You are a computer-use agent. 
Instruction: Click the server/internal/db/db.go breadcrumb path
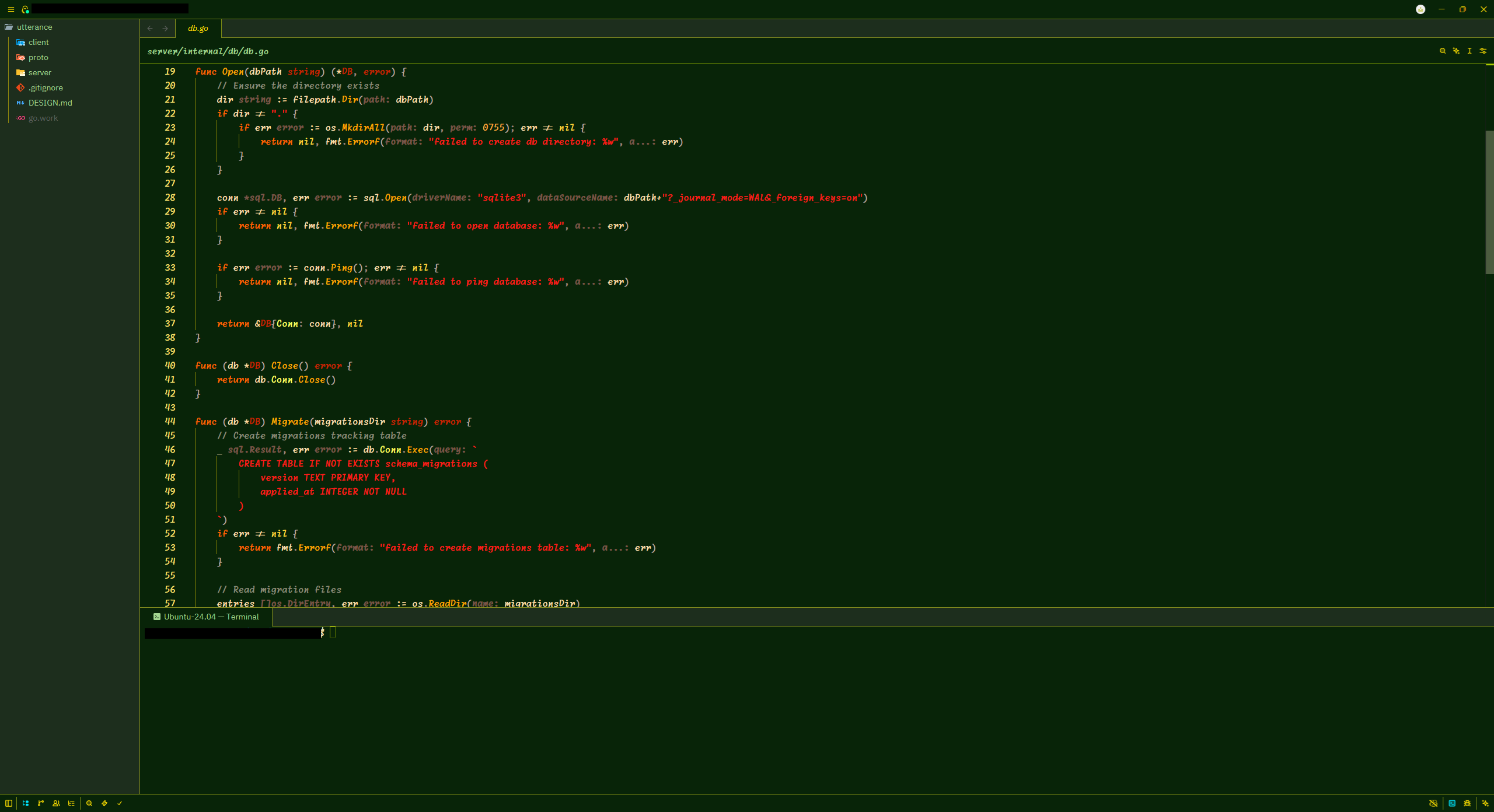tap(208, 51)
